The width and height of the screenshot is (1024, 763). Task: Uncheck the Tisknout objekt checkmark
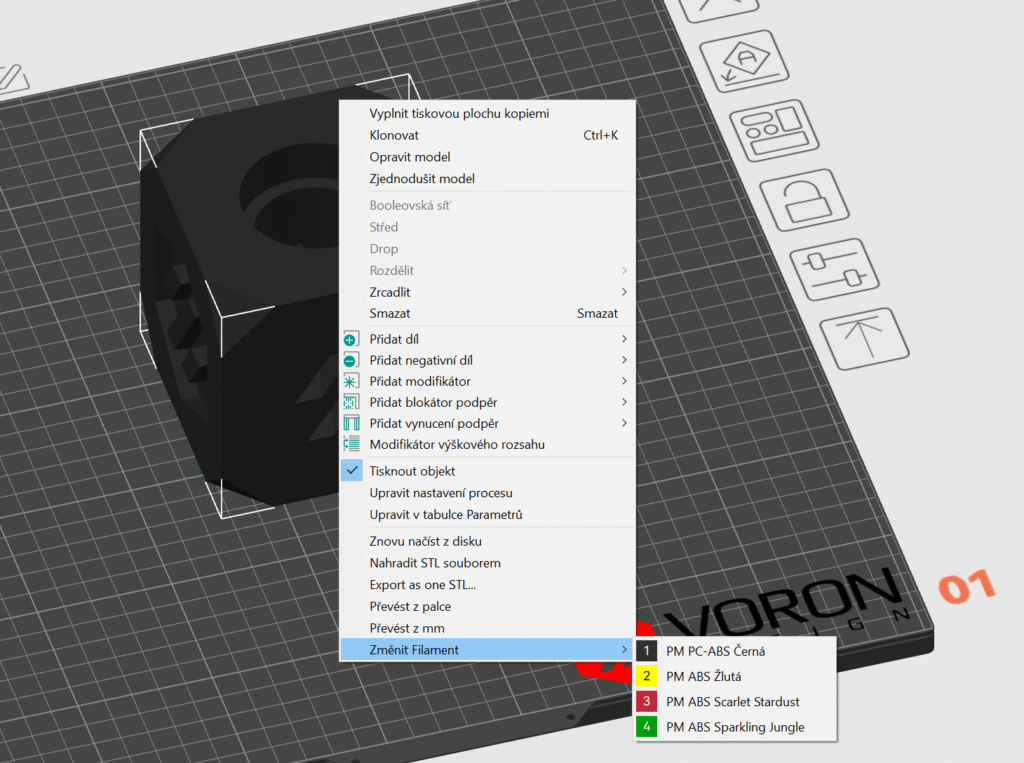[352, 471]
